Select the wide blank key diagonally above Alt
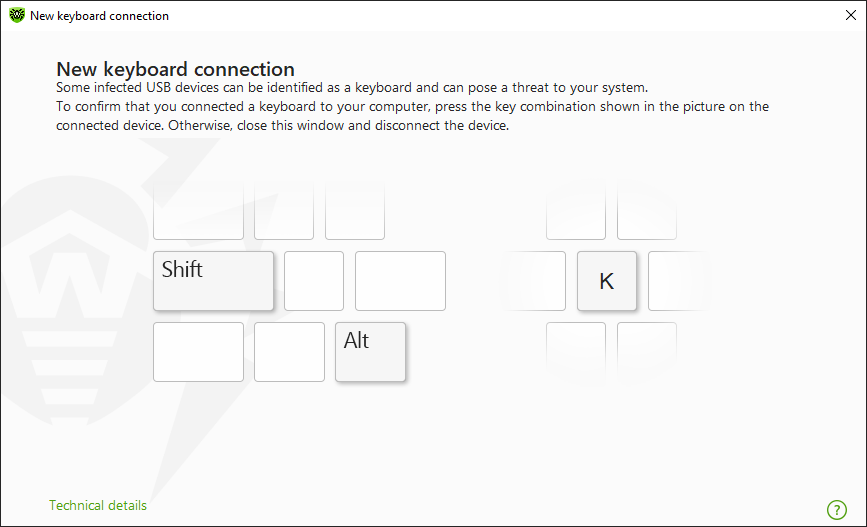867x527 pixels. (400, 281)
